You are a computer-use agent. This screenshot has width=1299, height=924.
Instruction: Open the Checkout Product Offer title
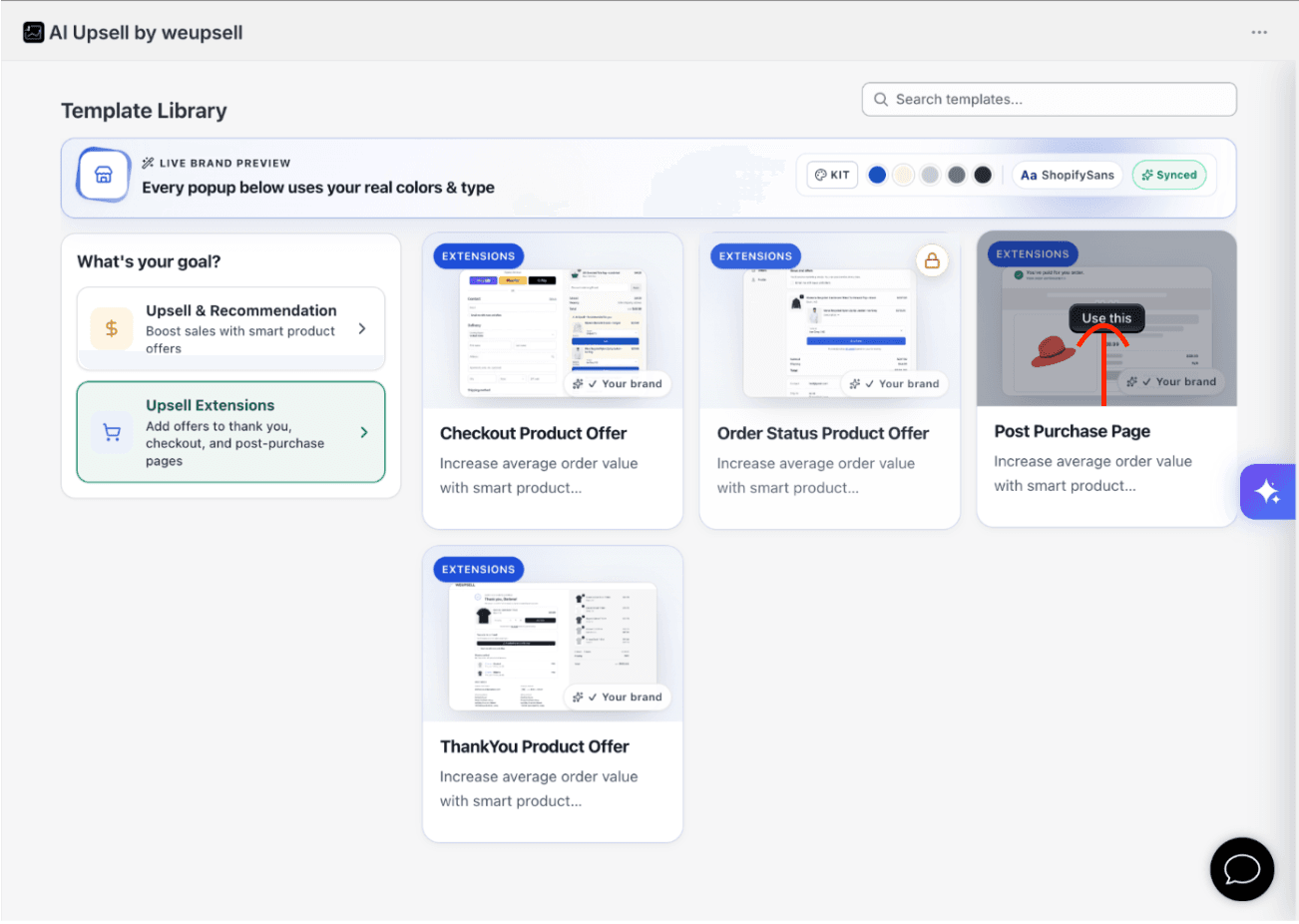[533, 433]
